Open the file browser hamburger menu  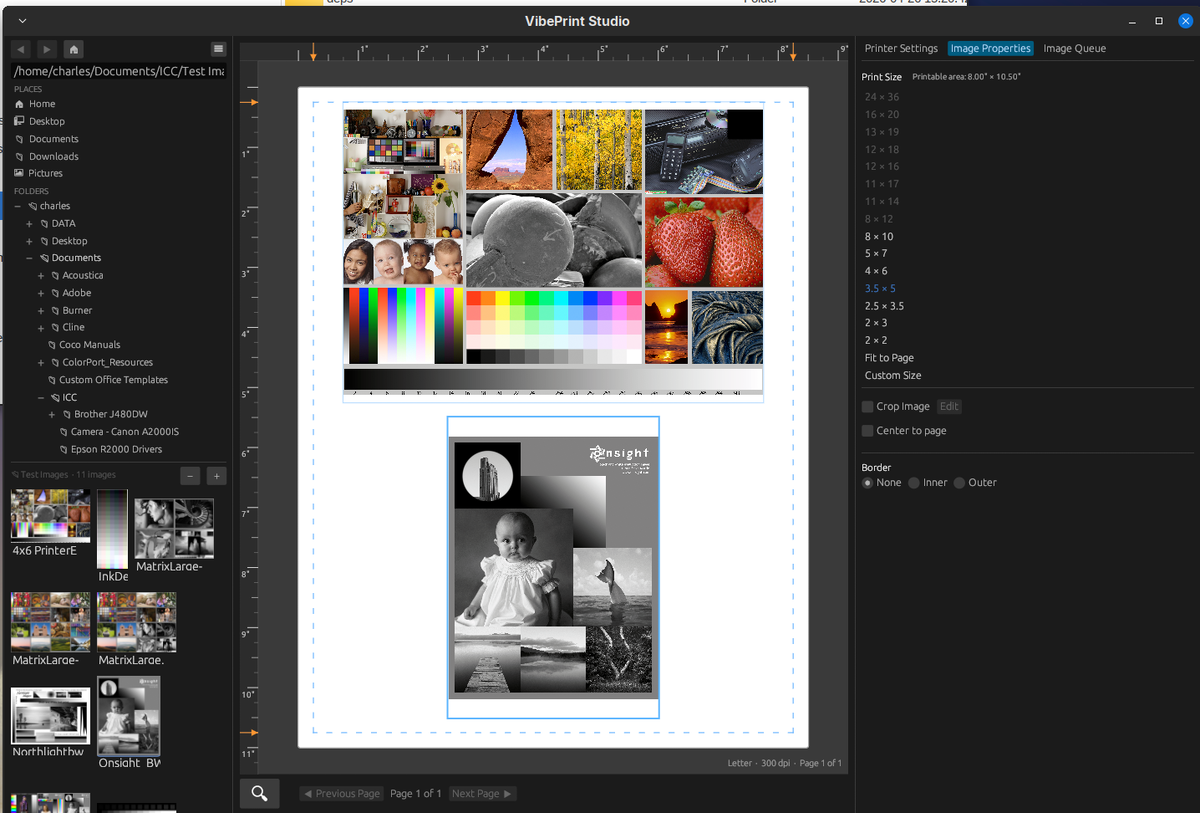(218, 49)
